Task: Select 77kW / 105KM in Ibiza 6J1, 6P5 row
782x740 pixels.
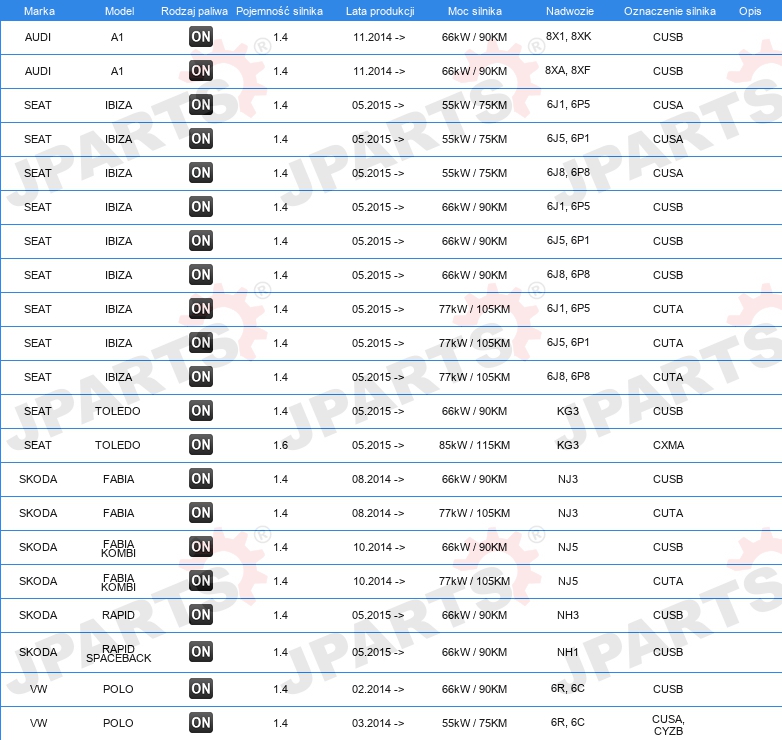Action: click(x=474, y=309)
